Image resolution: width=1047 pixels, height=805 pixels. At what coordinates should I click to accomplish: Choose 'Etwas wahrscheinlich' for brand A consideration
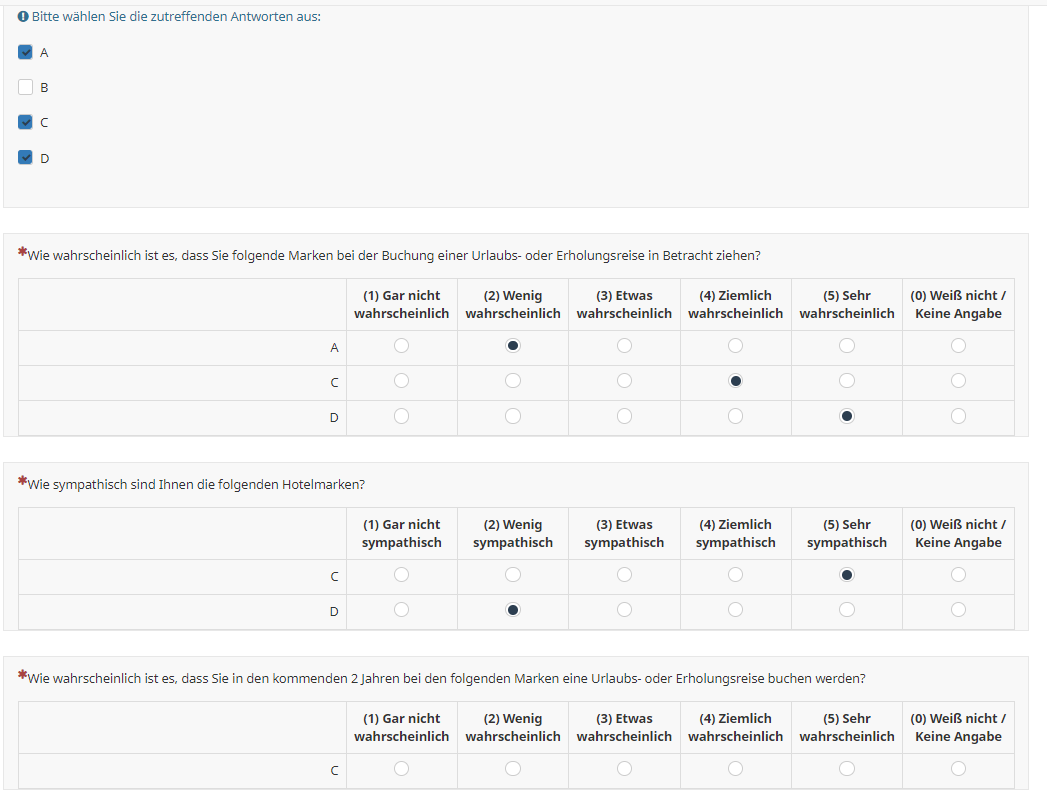624,346
